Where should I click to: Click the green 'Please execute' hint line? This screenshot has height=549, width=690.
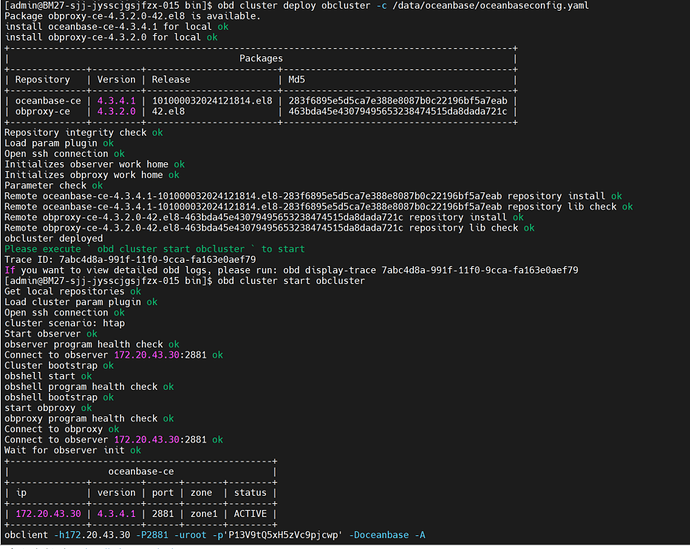click(154, 249)
